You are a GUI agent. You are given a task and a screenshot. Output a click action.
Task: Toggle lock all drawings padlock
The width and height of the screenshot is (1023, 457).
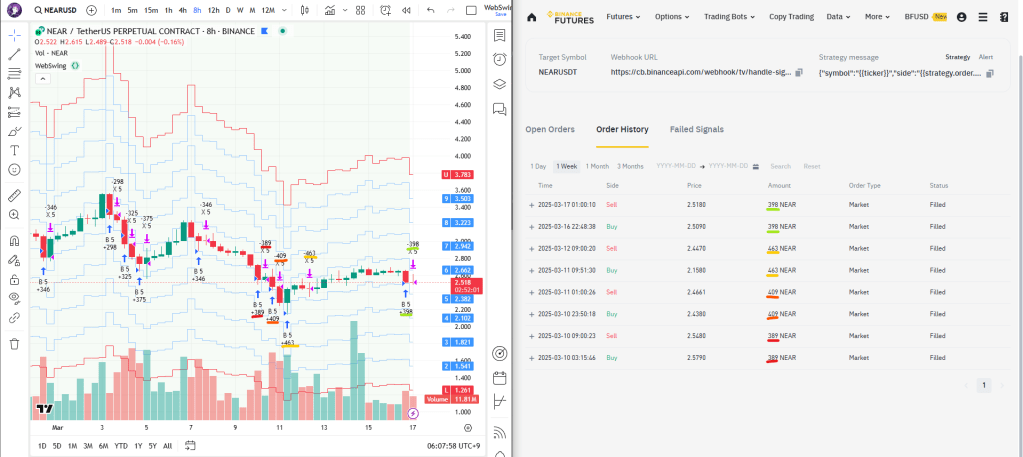[15, 279]
